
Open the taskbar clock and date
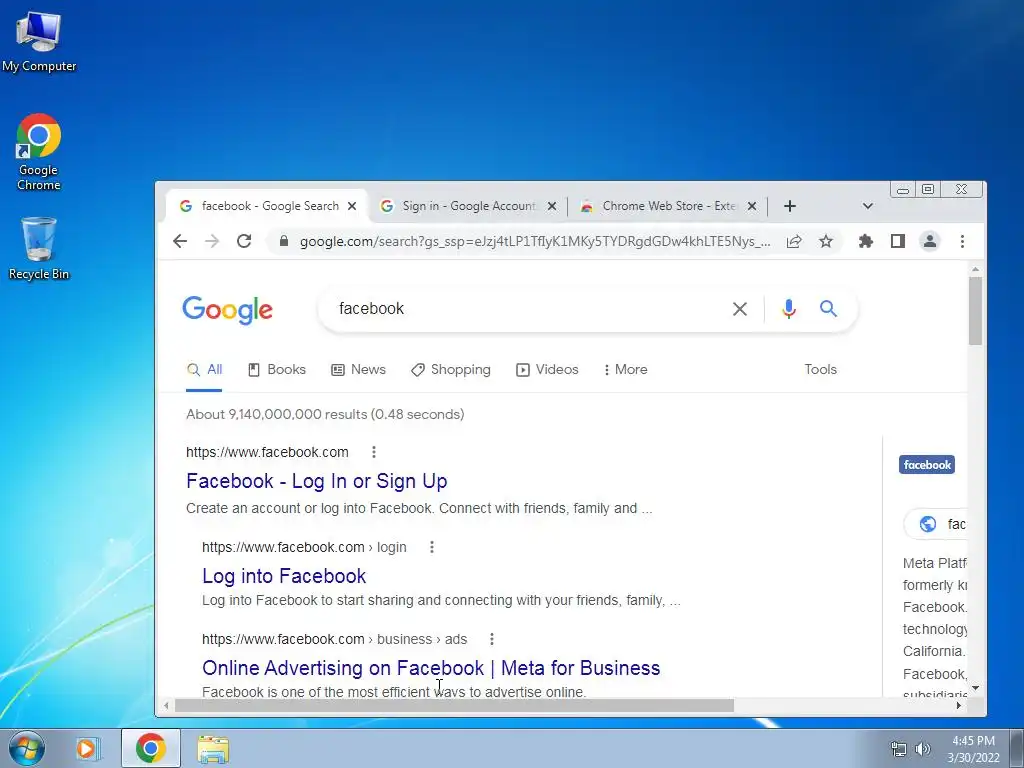[973, 749]
